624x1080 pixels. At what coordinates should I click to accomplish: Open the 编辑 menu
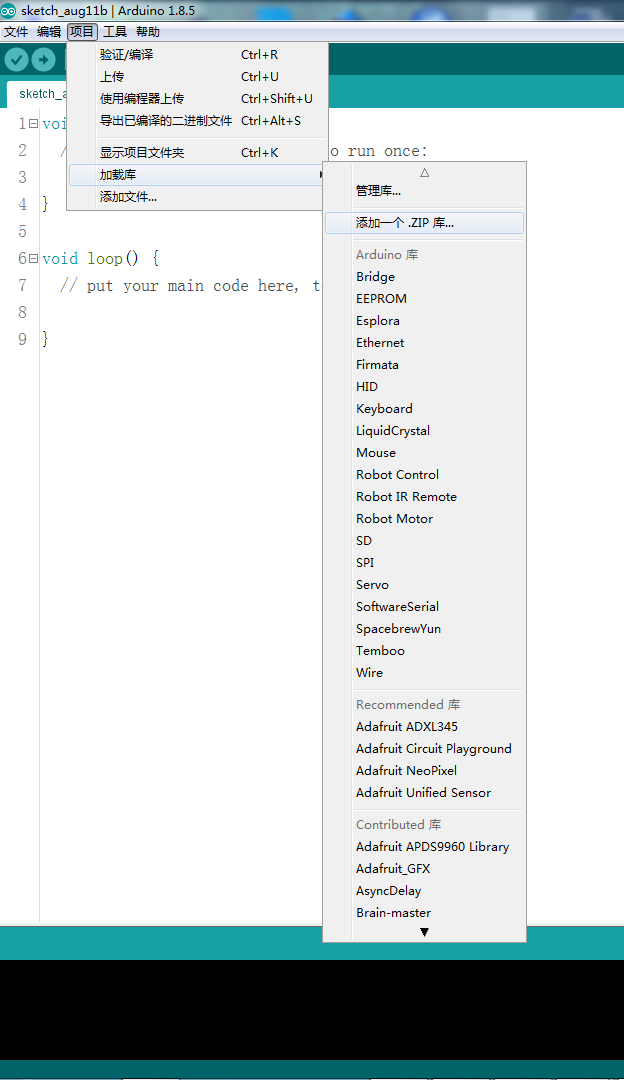pyautogui.click(x=49, y=32)
